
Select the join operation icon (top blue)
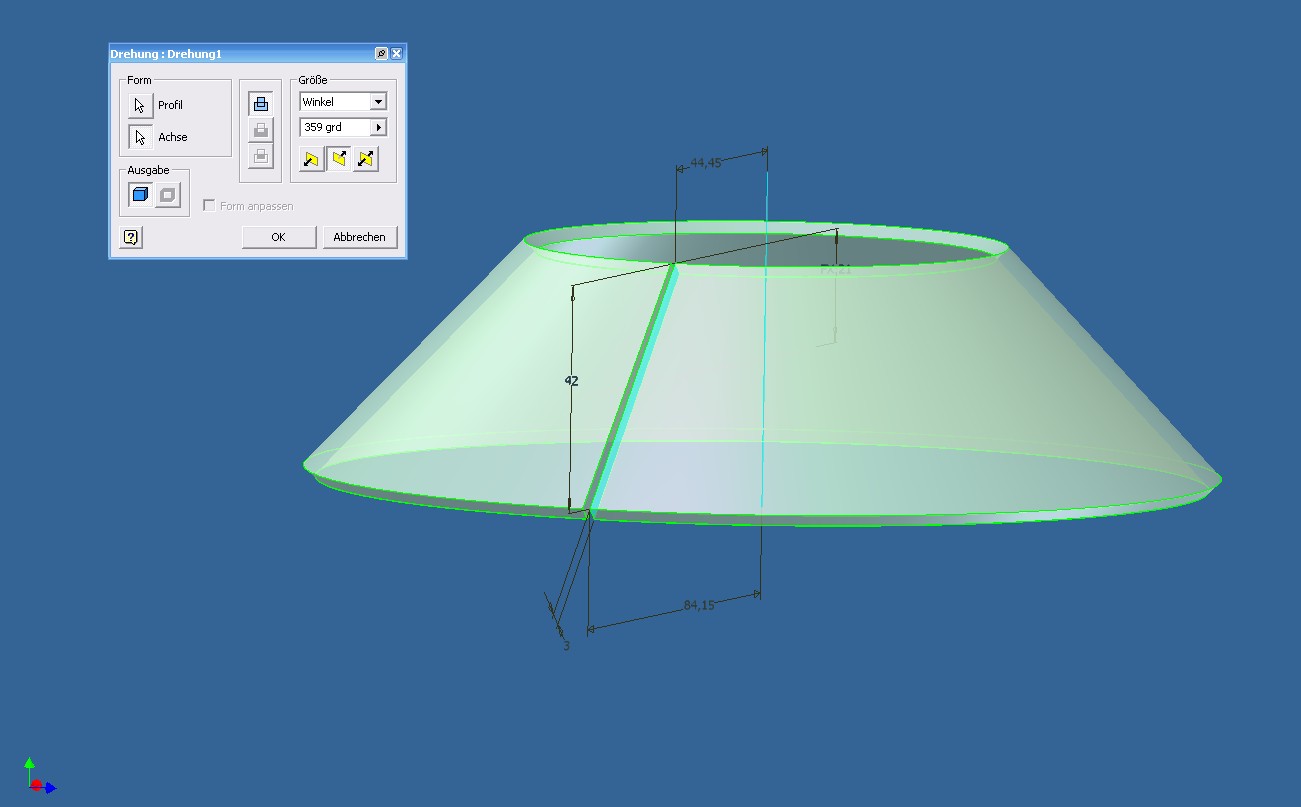click(261, 103)
